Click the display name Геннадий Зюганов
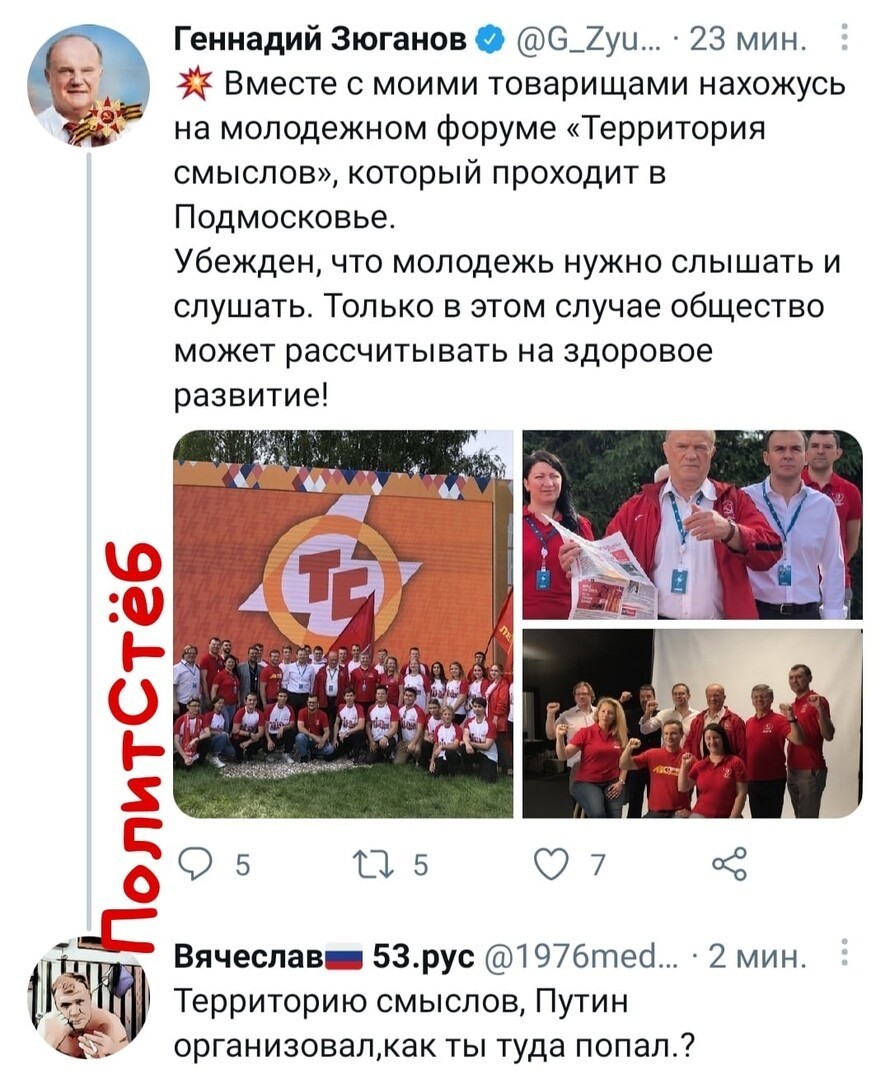890x1080 pixels. [x=320, y=40]
